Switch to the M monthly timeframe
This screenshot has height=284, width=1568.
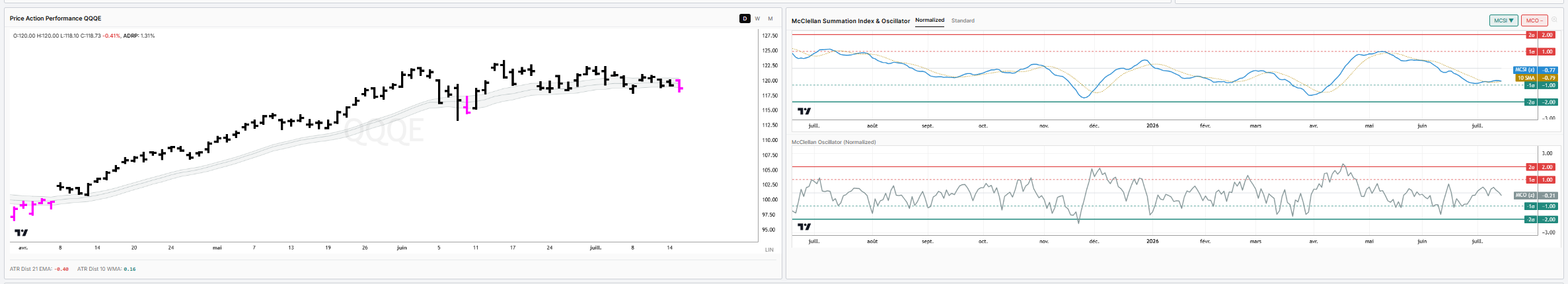coord(770,18)
